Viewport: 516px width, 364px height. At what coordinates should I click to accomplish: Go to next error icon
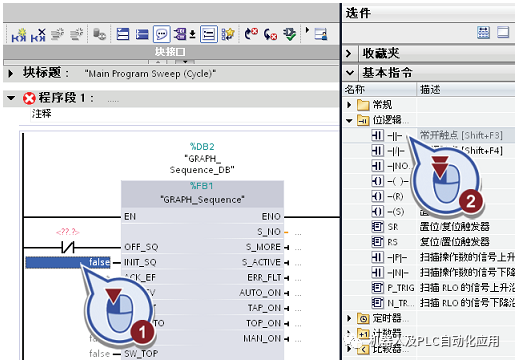270,34
